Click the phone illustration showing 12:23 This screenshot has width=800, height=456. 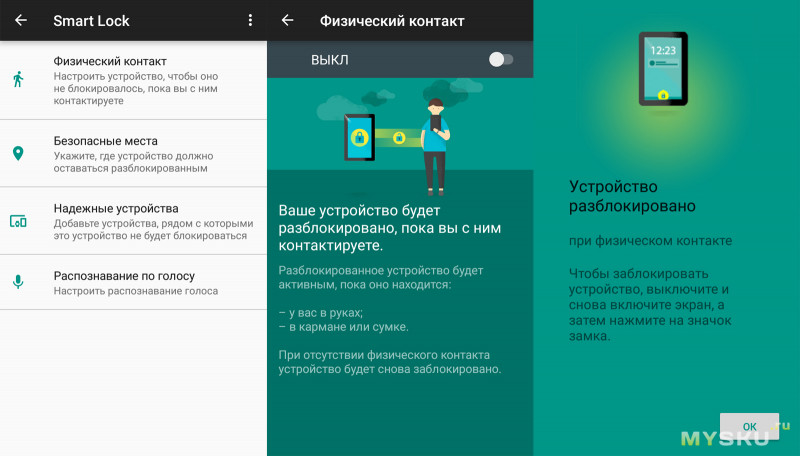pos(663,69)
